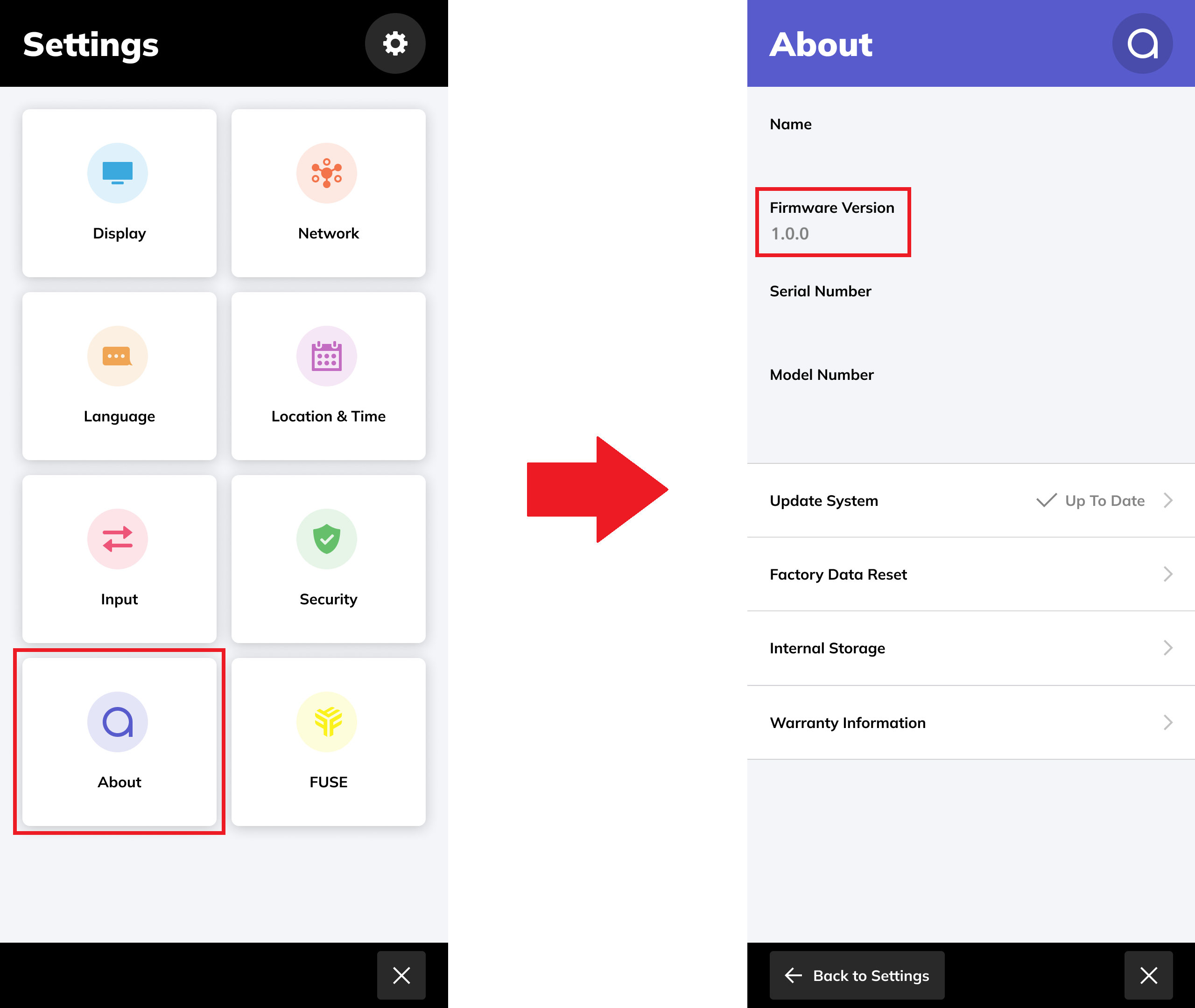This screenshot has height=1008, width=1195.
Task: Click the About header logo icon
Action: 1142,43
